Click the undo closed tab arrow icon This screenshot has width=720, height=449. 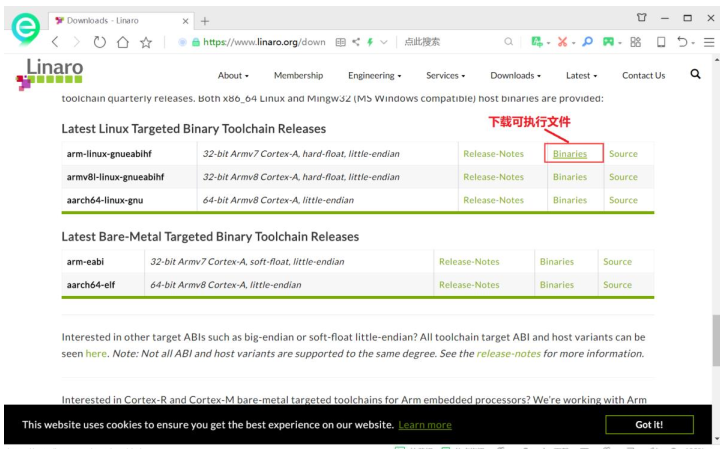[682, 42]
